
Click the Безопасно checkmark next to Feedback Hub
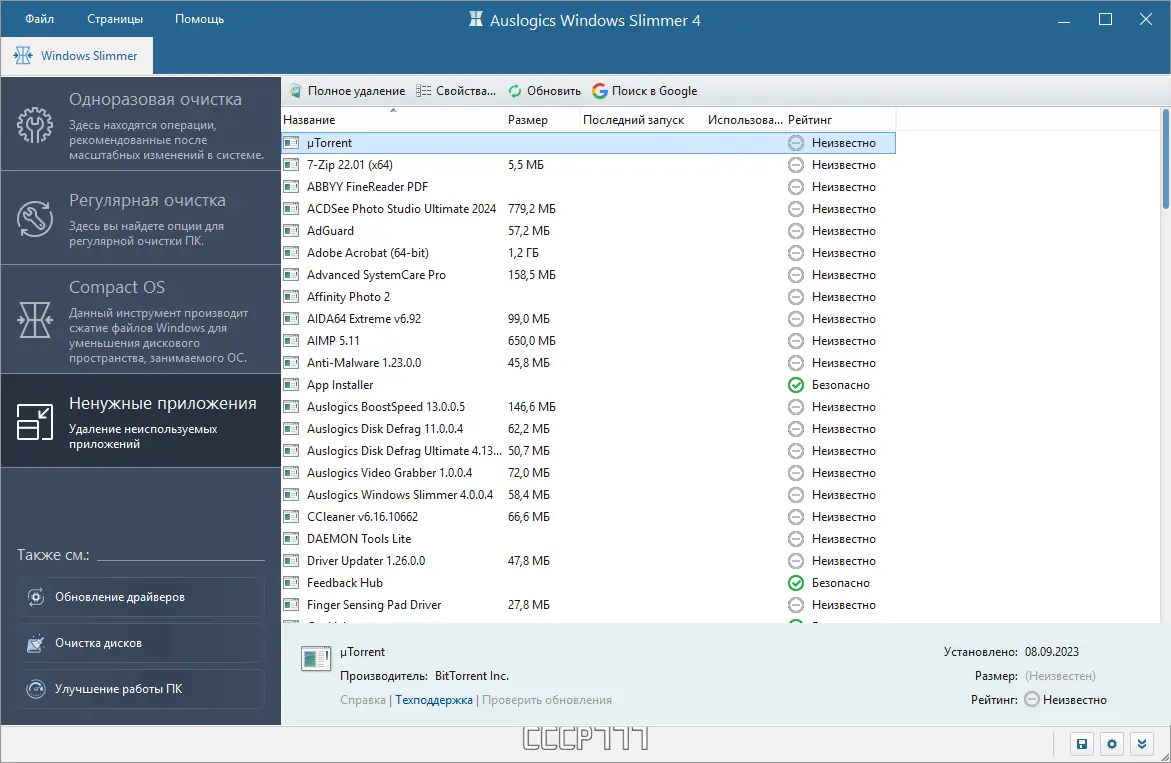(795, 583)
